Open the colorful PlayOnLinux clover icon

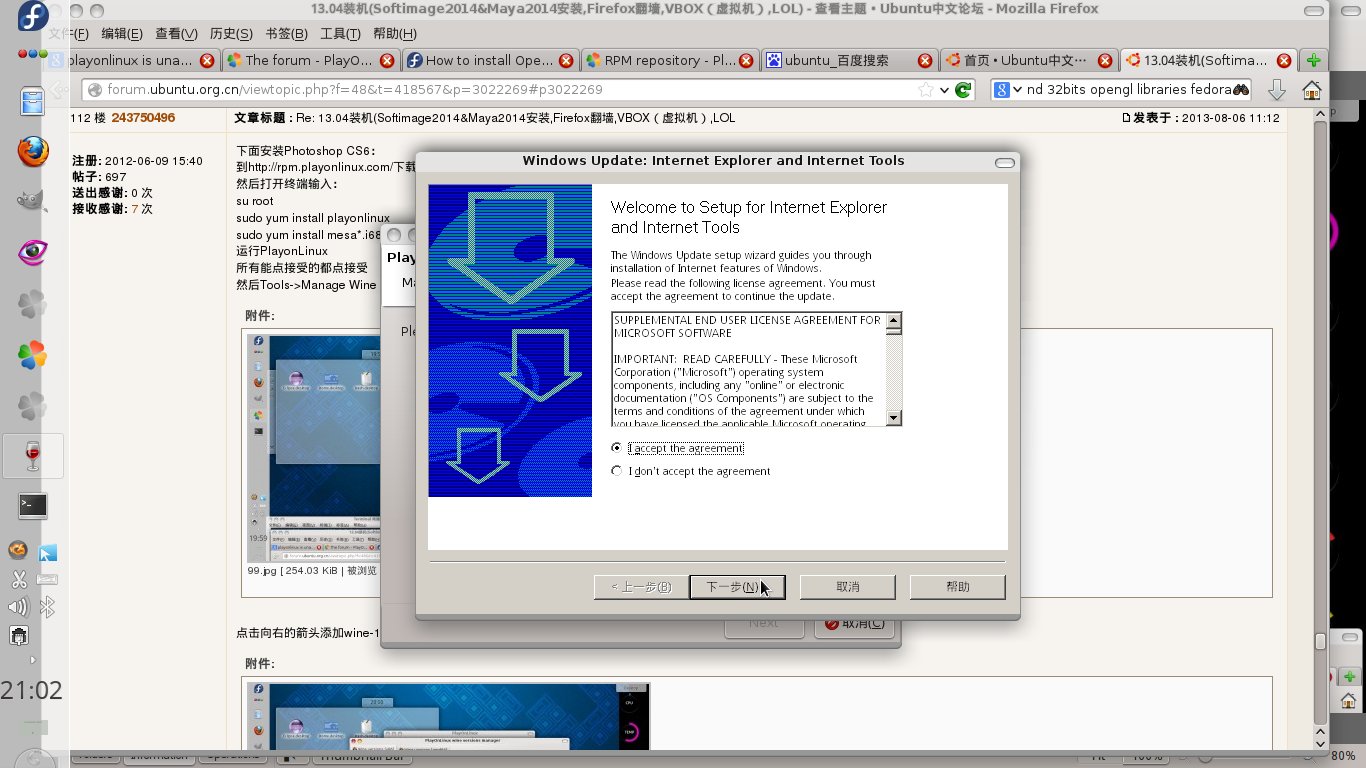tap(33, 354)
